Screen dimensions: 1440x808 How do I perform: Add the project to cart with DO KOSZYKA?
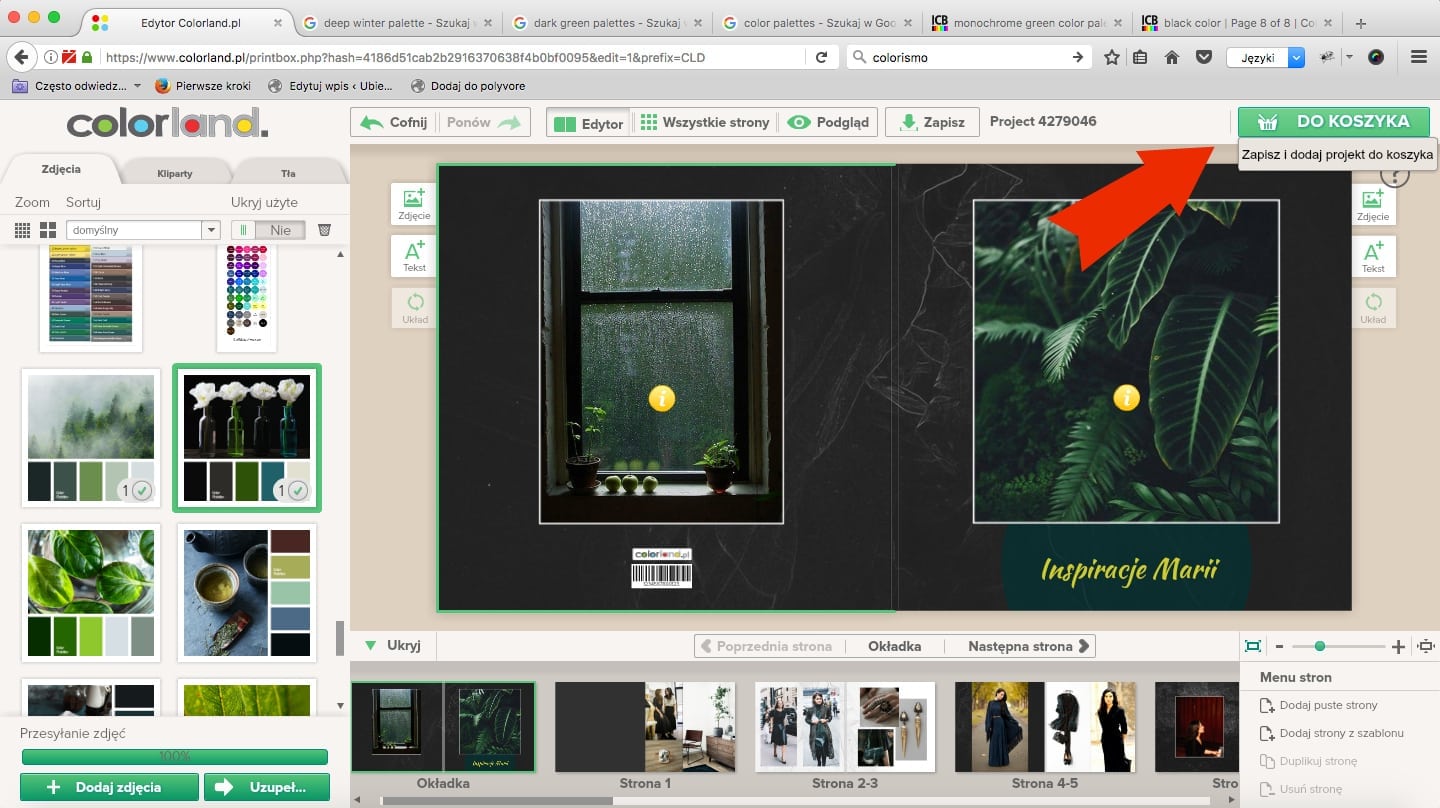(x=1333, y=122)
